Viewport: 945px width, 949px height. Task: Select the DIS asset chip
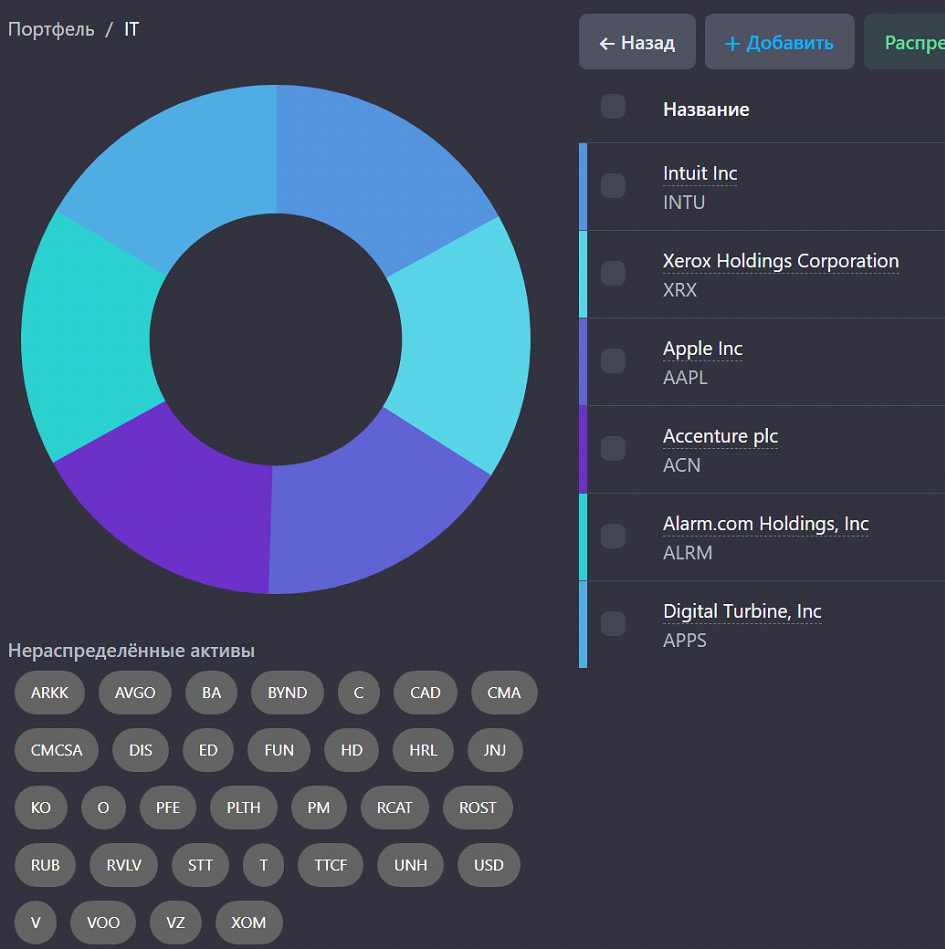(140, 750)
